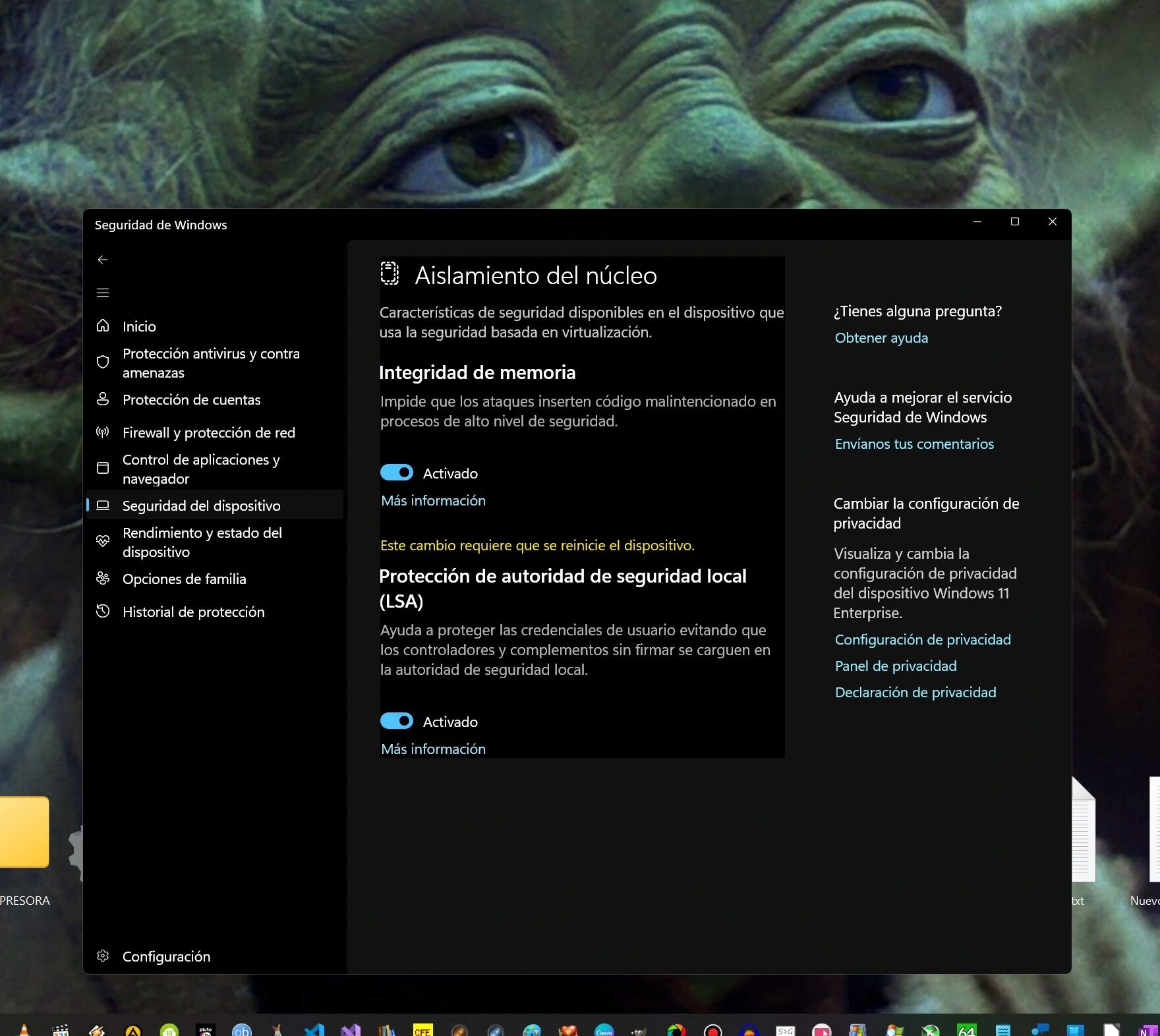Click the gear icon next to Configuración
Screen dimensions: 1160x1036
click(x=103, y=956)
